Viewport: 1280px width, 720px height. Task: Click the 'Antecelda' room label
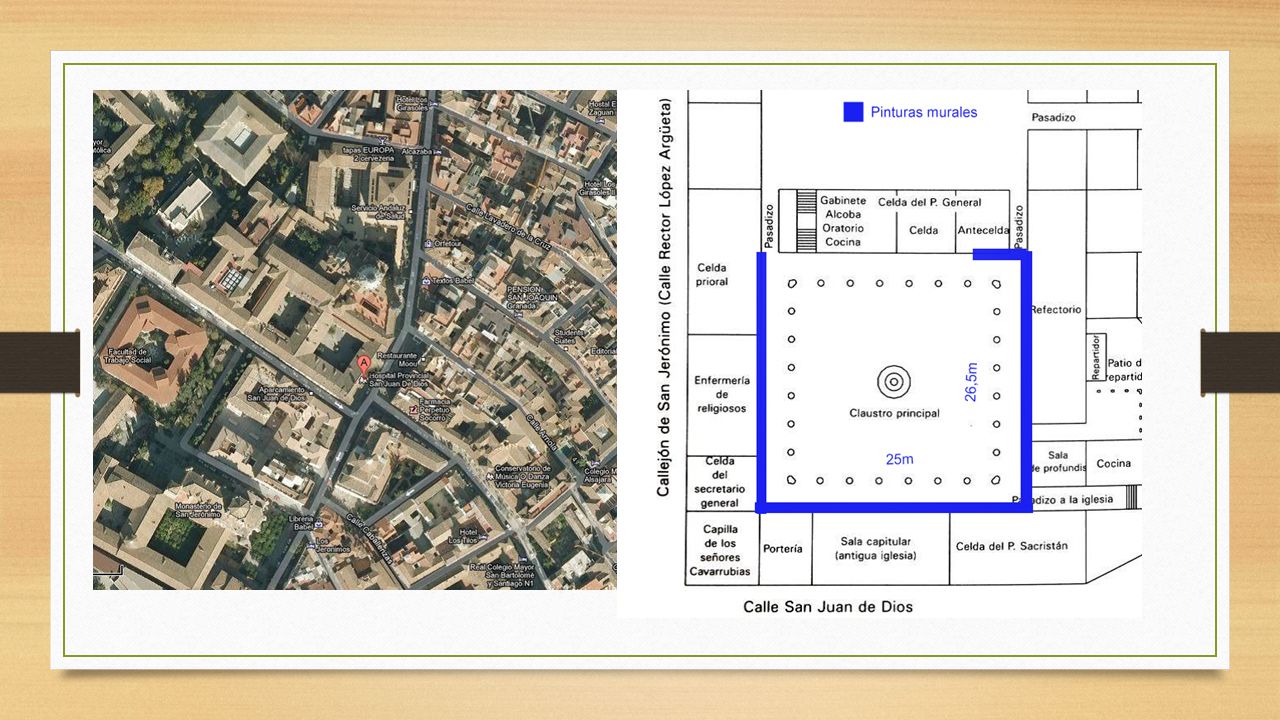982,230
